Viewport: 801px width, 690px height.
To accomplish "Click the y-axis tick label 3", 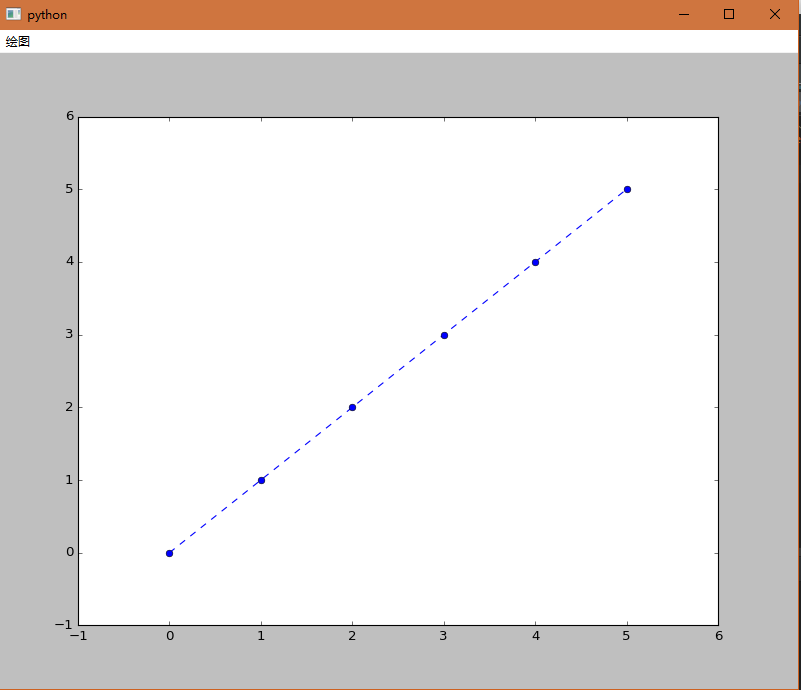I will coord(70,334).
